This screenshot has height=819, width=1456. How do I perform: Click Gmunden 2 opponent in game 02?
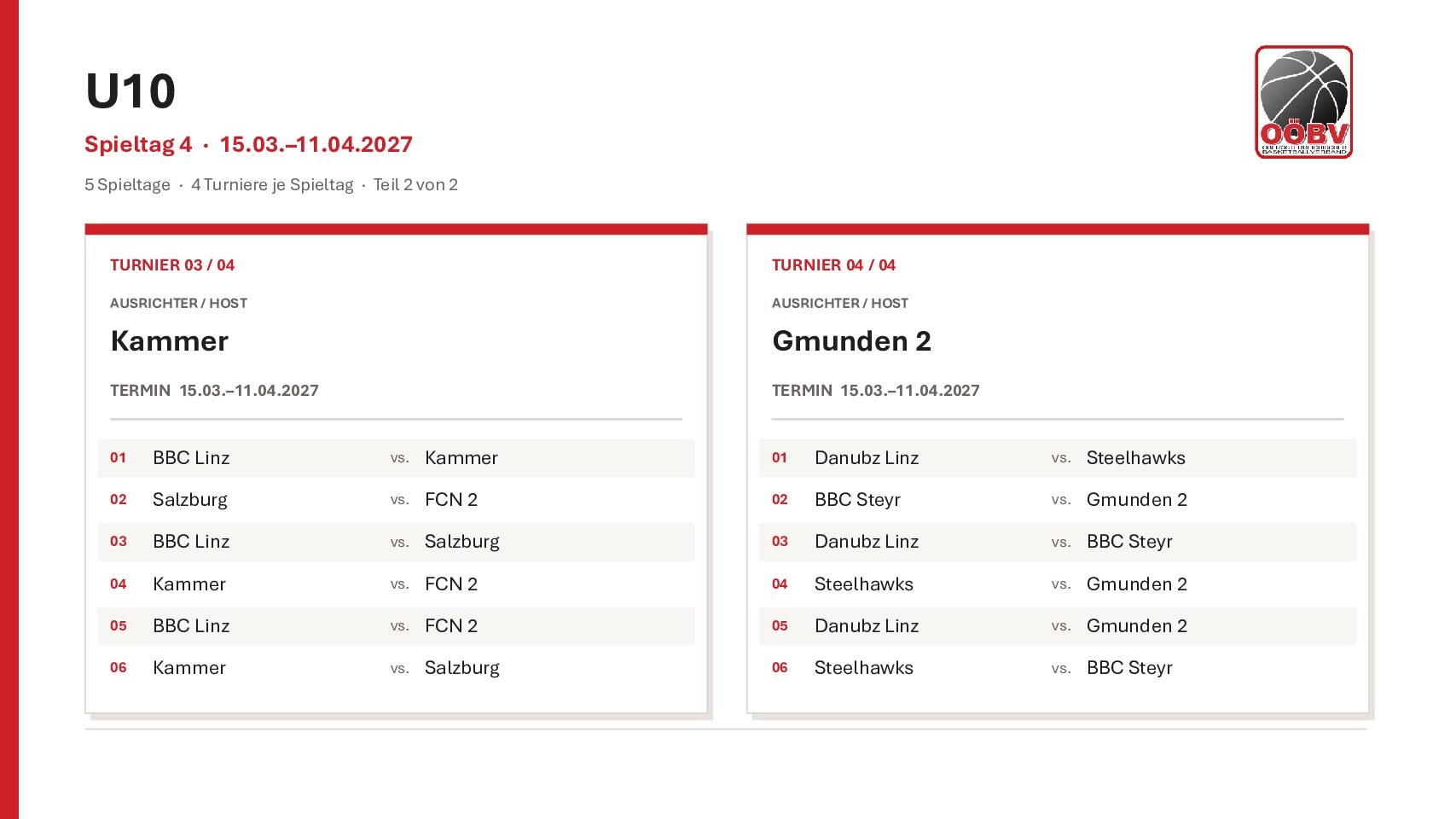1137,500
